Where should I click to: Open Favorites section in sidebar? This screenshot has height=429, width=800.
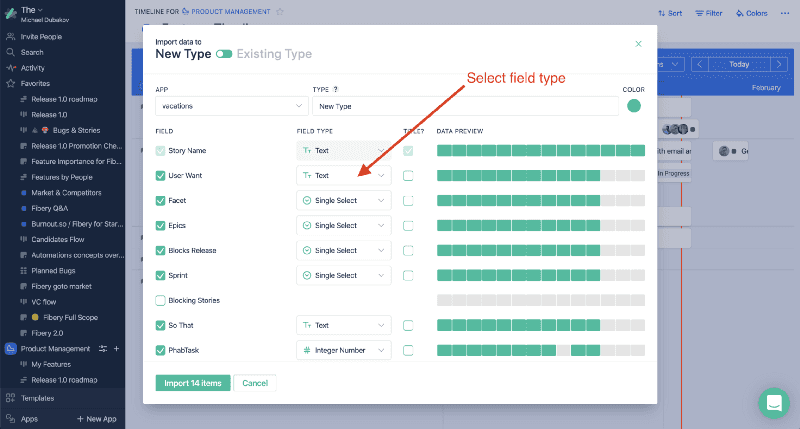pos(35,84)
